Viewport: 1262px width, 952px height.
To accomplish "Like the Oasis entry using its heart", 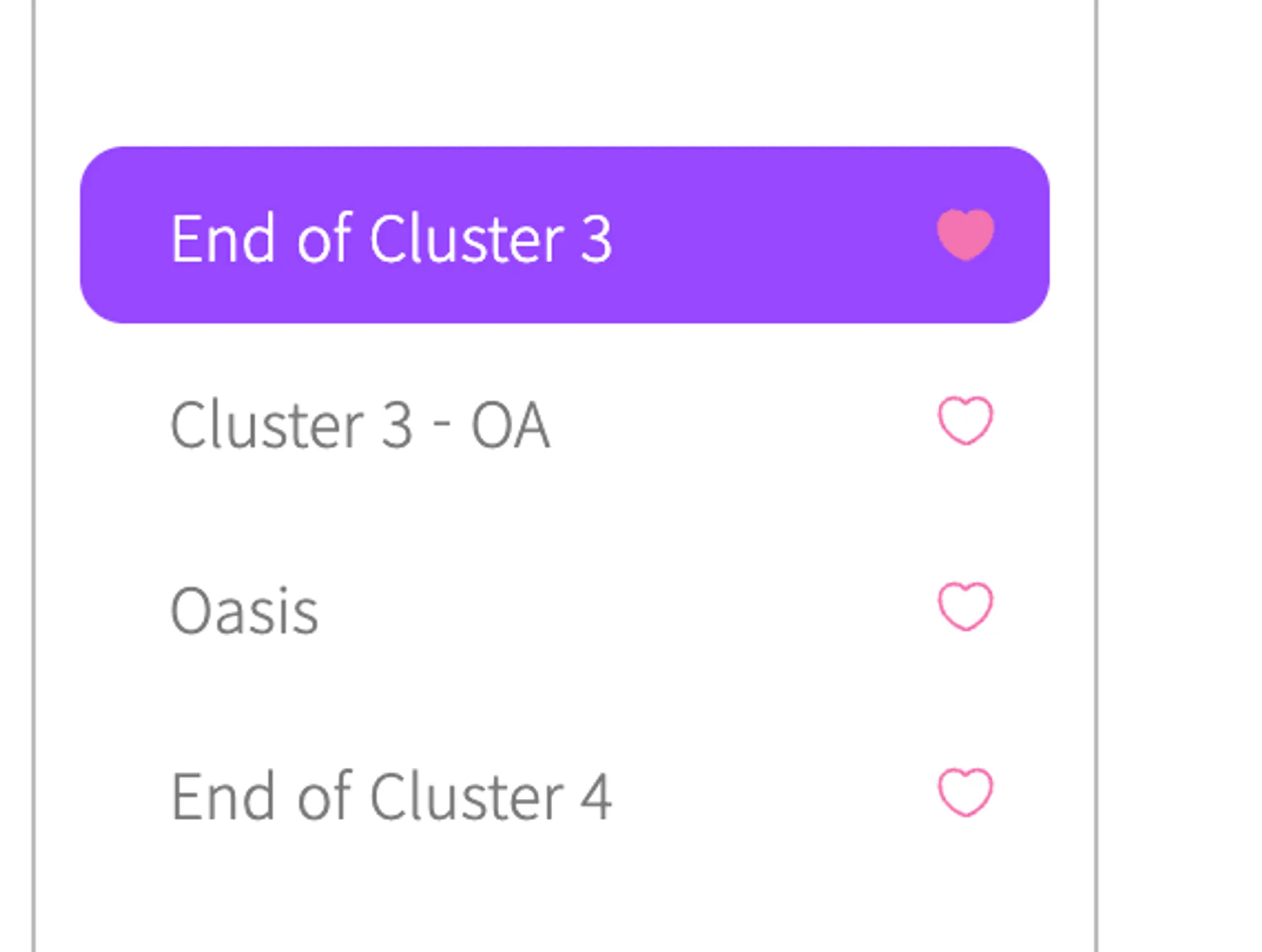I will (x=965, y=606).
